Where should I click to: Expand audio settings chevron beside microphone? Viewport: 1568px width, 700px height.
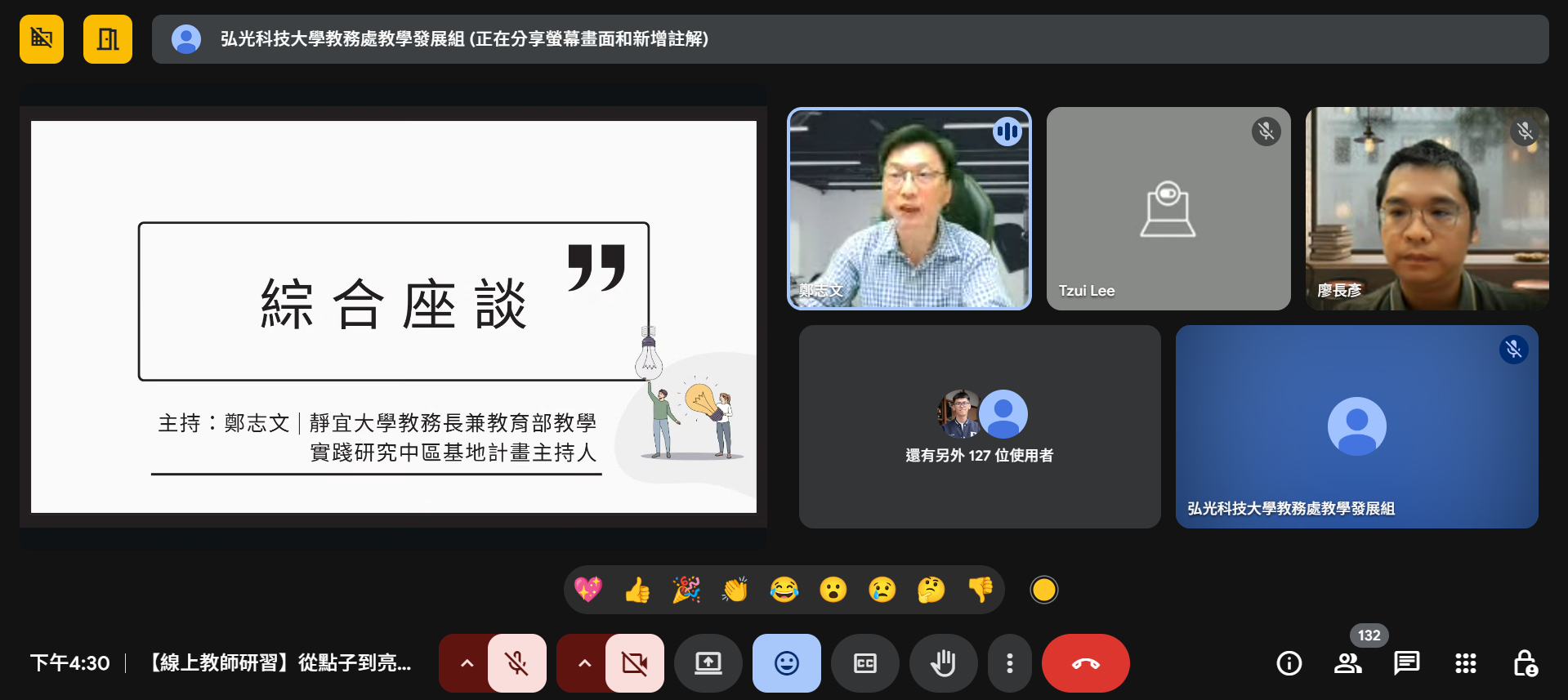pyautogui.click(x=467, y=663)
